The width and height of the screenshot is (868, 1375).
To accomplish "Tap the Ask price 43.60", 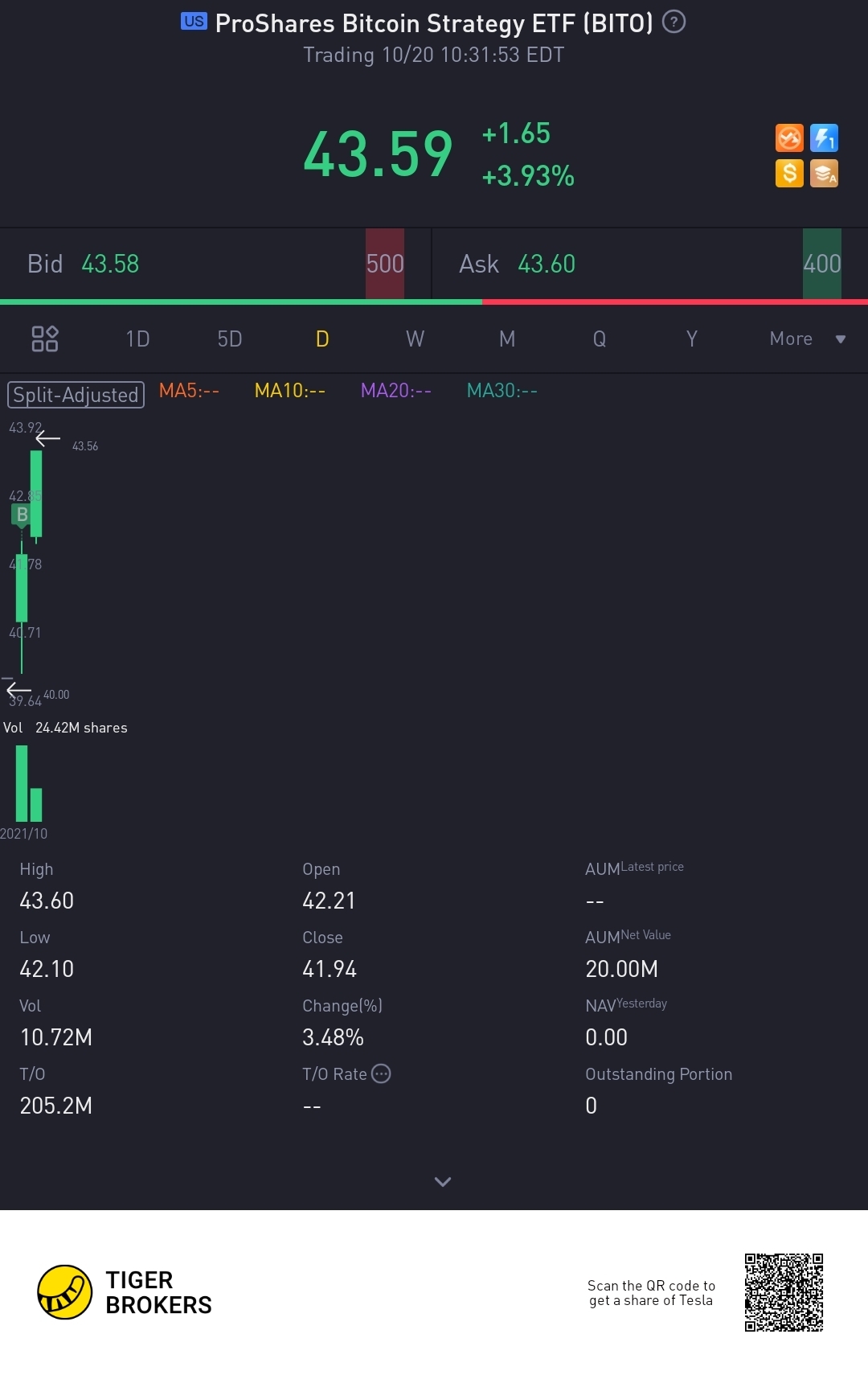I will pos(547,264).
